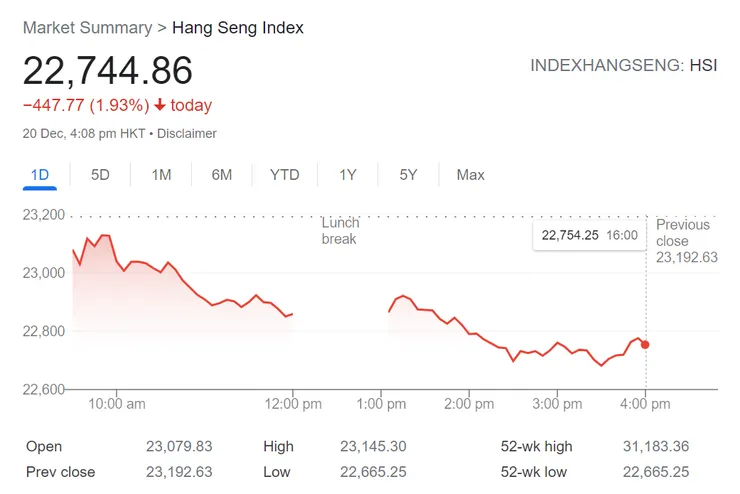Viewport: 740px width, 494px height.
Task: View the 5Y chart range
Action: coord(408,175)
